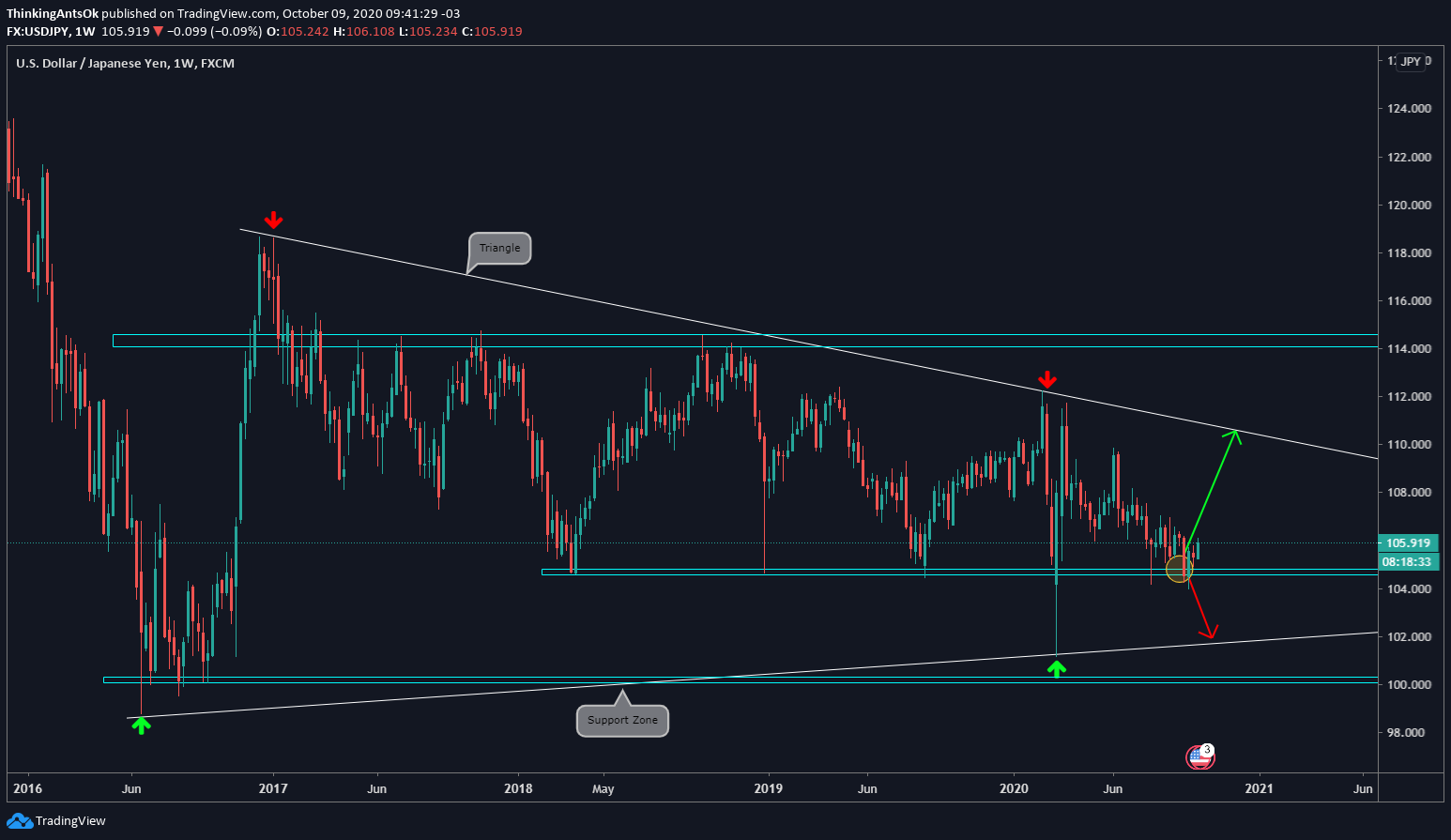This screenshot has width=1451, height=840.
Task: Click the chart title U.S. Dollar / Japanese Yen
Action: tap(93, 63)
